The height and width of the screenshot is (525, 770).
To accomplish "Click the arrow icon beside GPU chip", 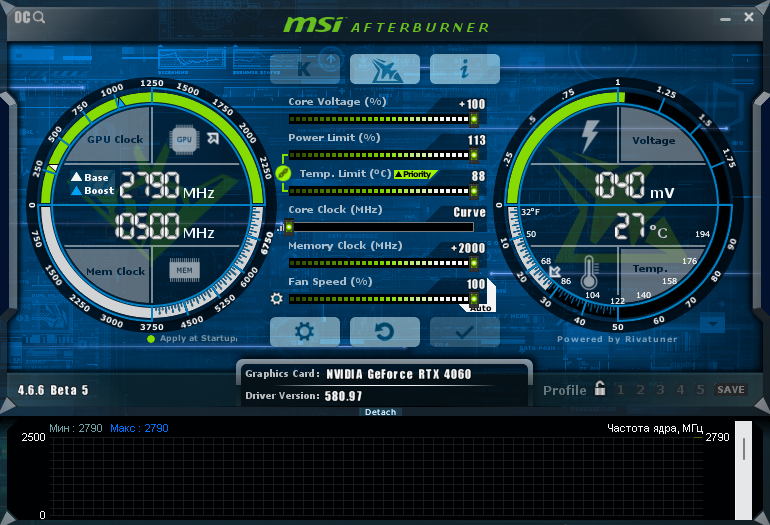I will [x=213, y=138].
